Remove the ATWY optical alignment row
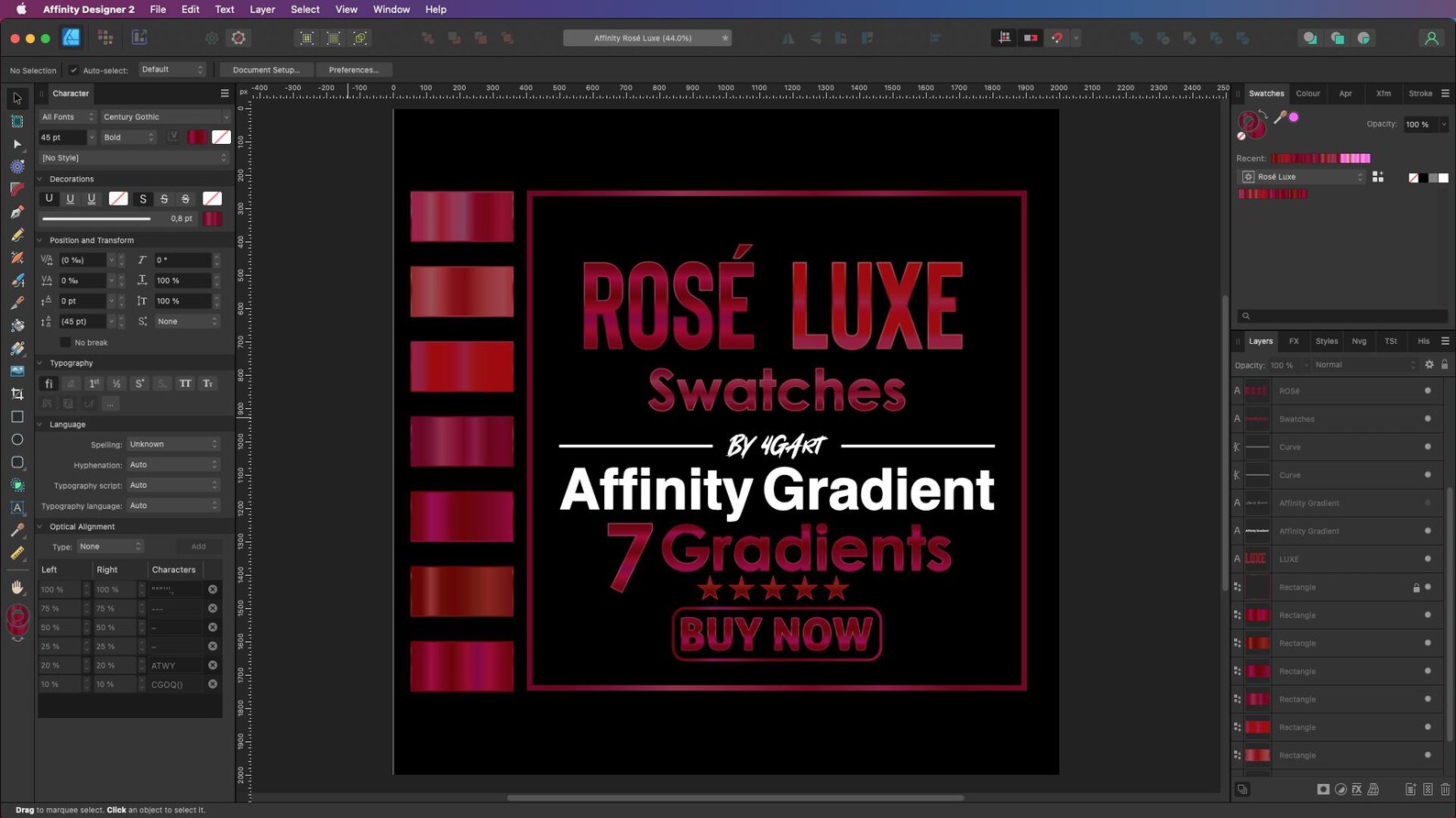 pyautogui.click(x=213, y=666)
